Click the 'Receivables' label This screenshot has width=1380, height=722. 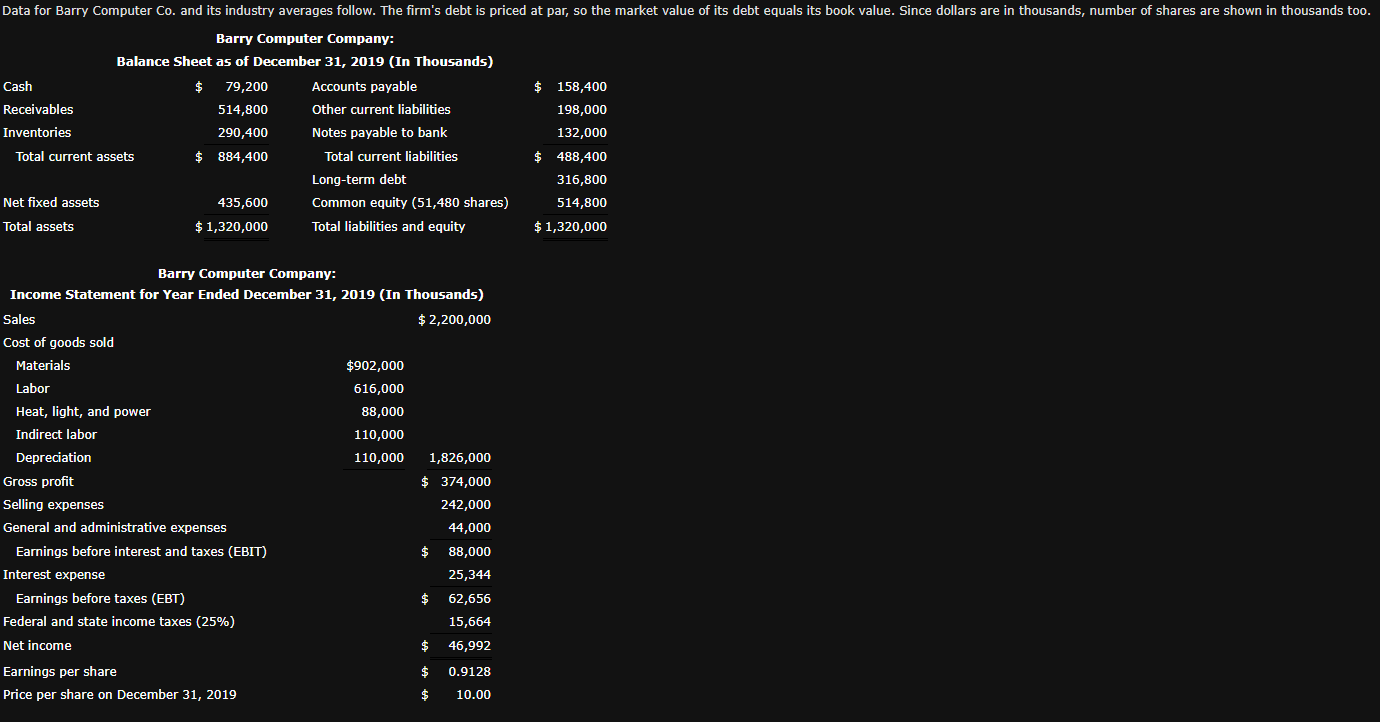[x=38, y=110]
